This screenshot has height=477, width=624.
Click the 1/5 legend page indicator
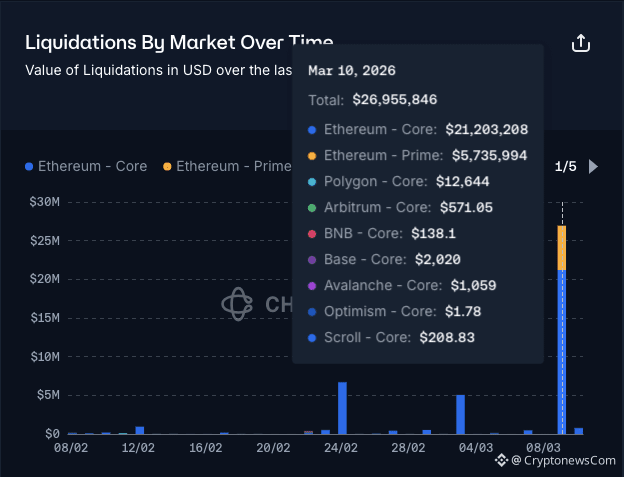click(x=565, y=166)
